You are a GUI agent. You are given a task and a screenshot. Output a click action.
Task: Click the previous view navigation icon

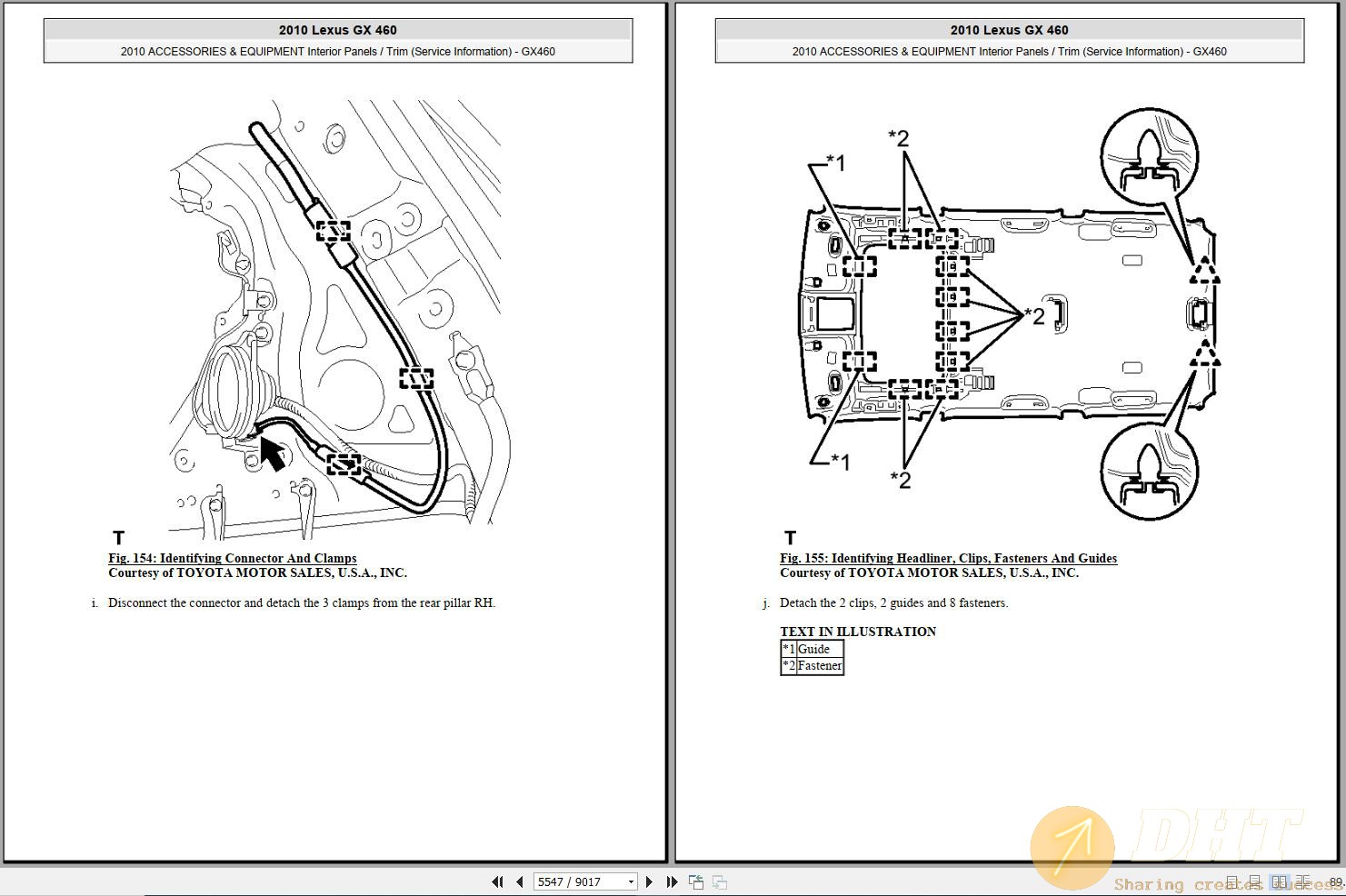(696, 881)
